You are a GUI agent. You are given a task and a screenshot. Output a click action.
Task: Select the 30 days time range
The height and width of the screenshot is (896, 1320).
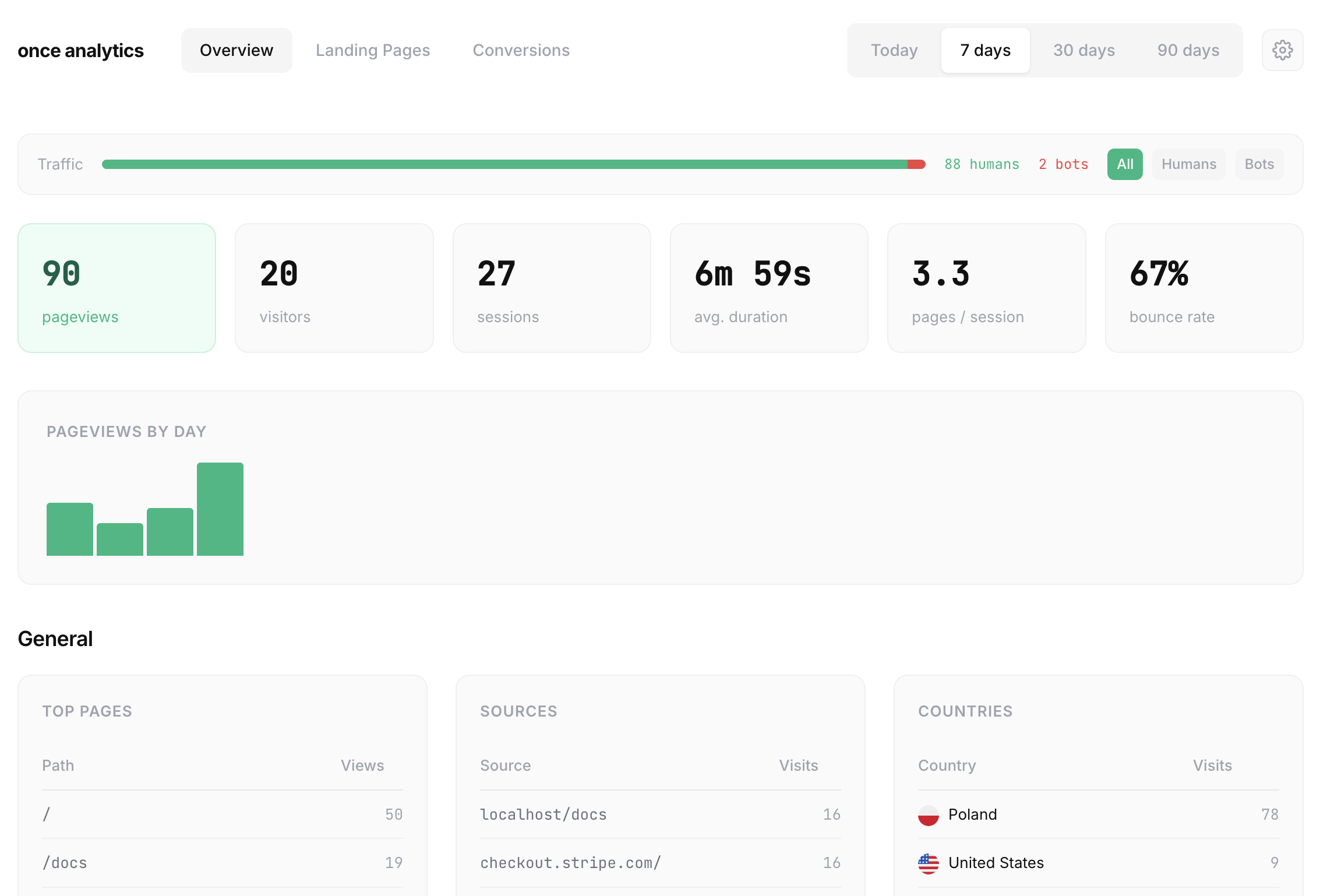pyautogui.click(x=1084, y=50)
